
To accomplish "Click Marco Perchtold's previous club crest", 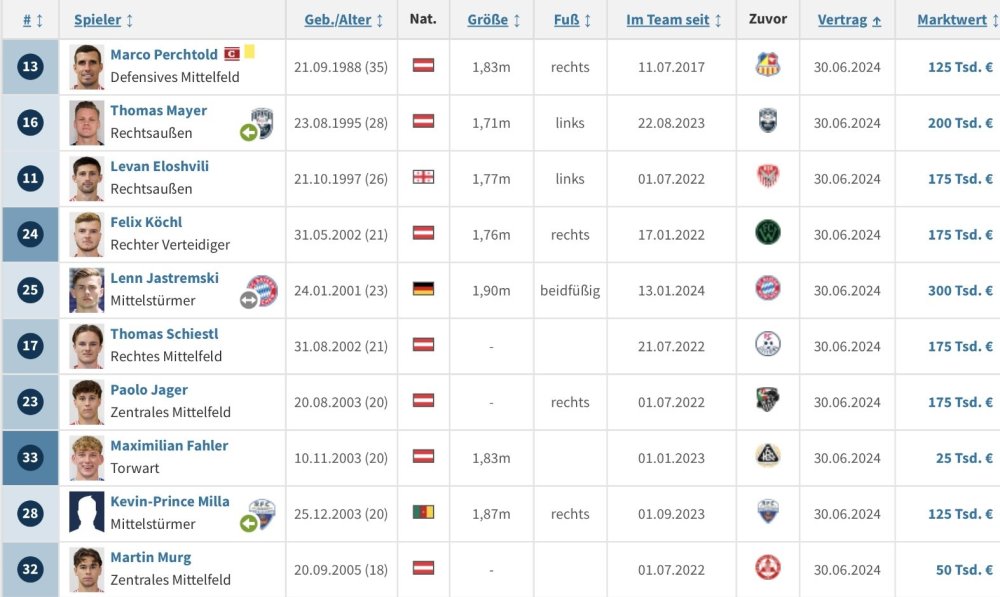I will 767,66.
